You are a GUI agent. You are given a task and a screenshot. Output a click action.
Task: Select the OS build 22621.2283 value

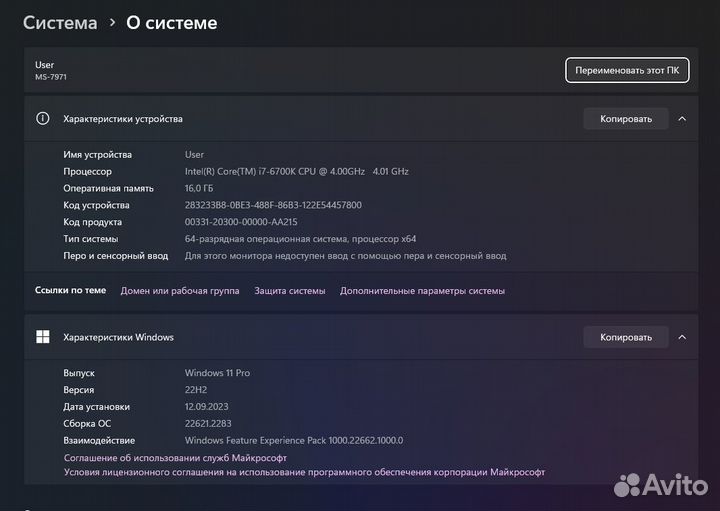click(x=208, y=424)
